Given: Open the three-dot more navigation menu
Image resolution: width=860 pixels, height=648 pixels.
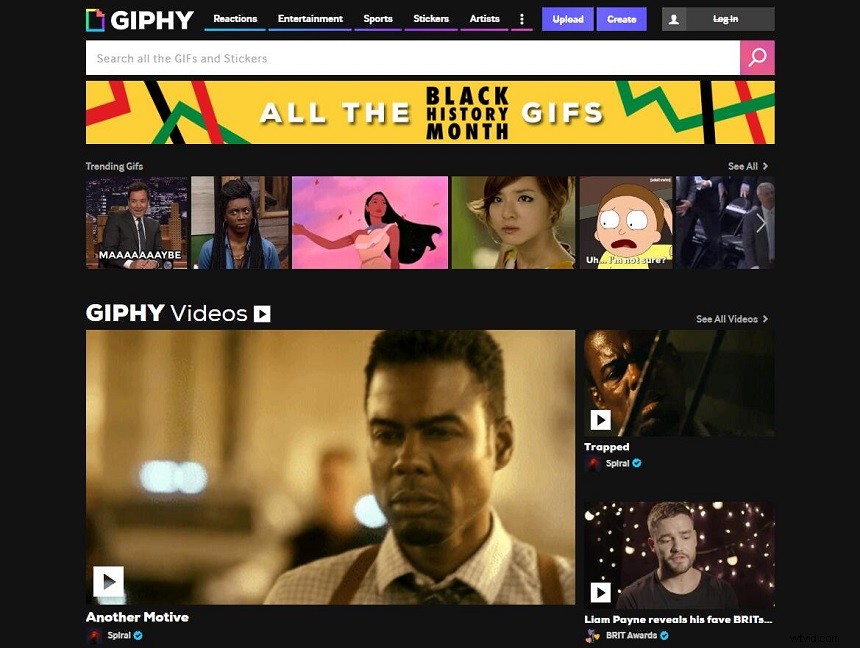Looking at the screenshot, I should click(522, 18).
